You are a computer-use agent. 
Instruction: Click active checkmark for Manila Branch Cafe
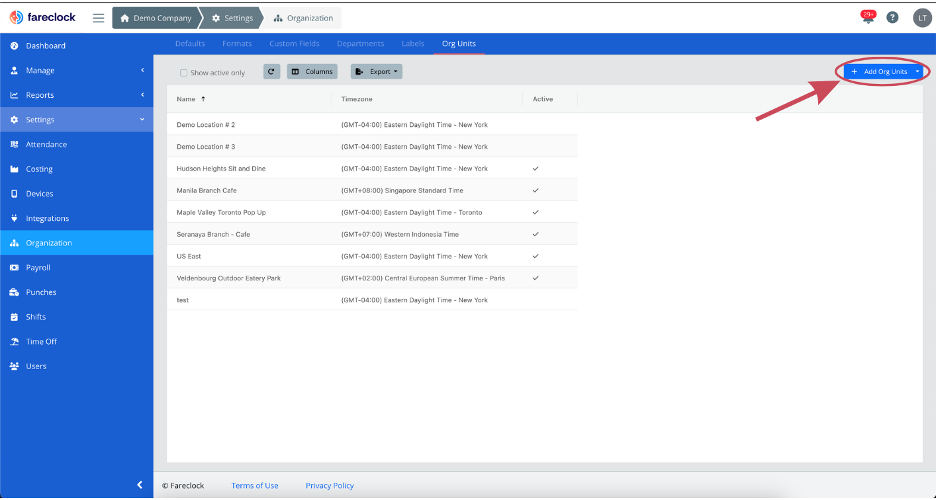point(535,190)
